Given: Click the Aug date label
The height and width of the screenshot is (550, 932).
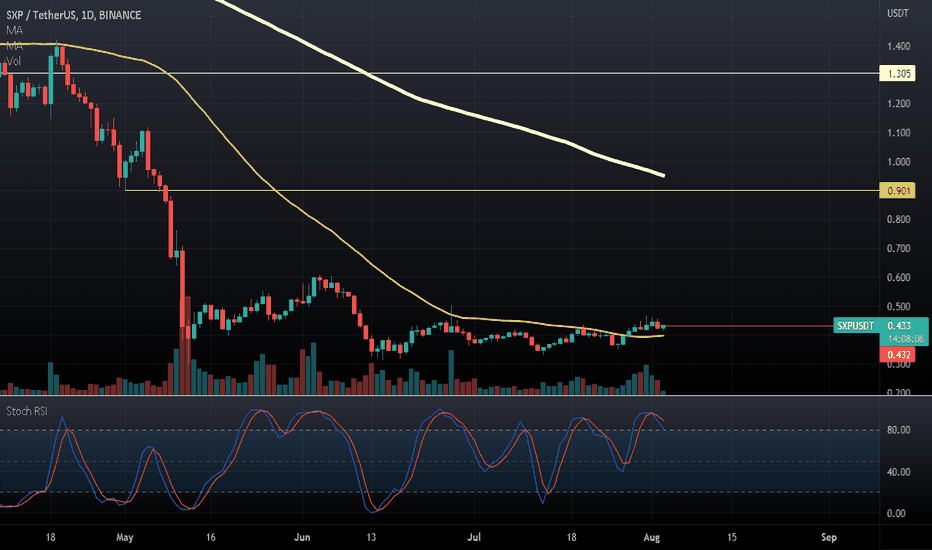Looking at the screenshot, I should click(x=651, y=538).
